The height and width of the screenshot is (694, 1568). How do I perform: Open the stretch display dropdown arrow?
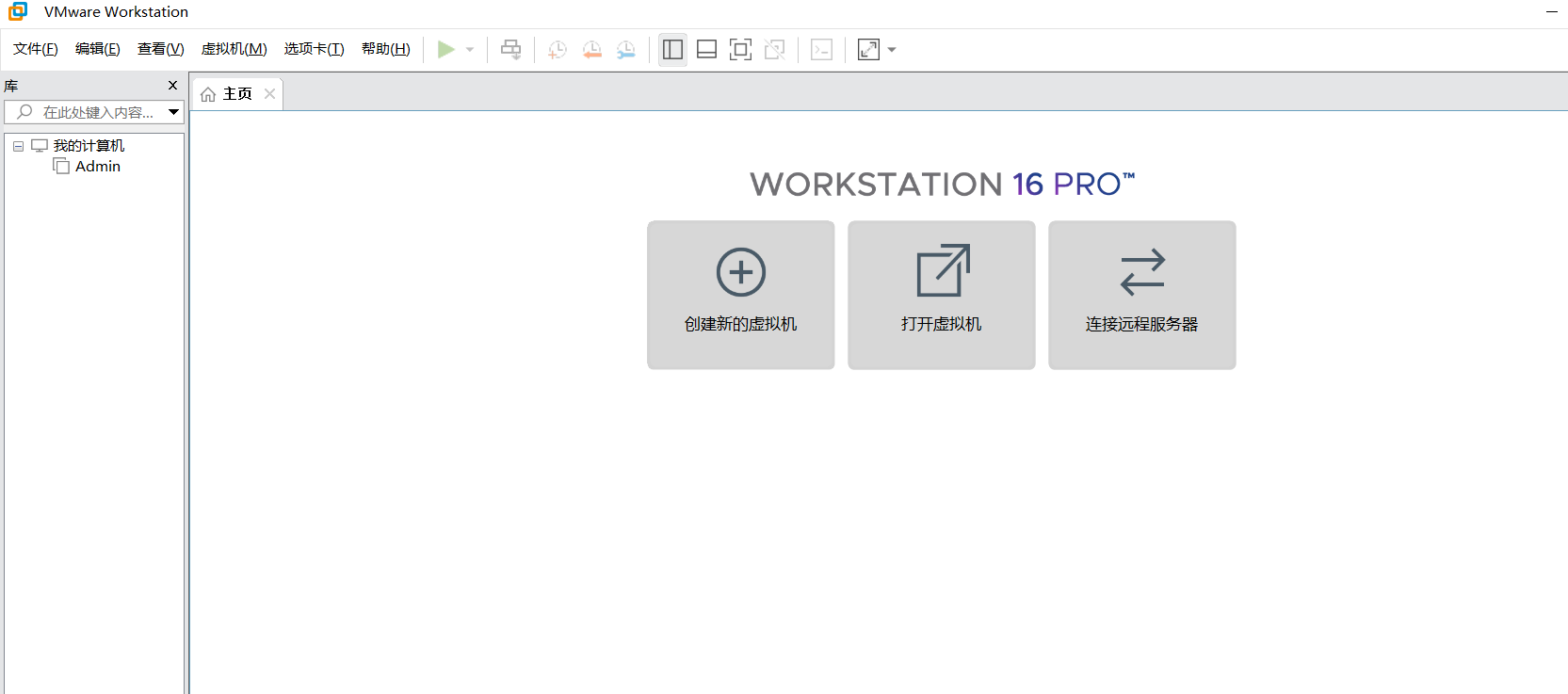coord(892,50)
